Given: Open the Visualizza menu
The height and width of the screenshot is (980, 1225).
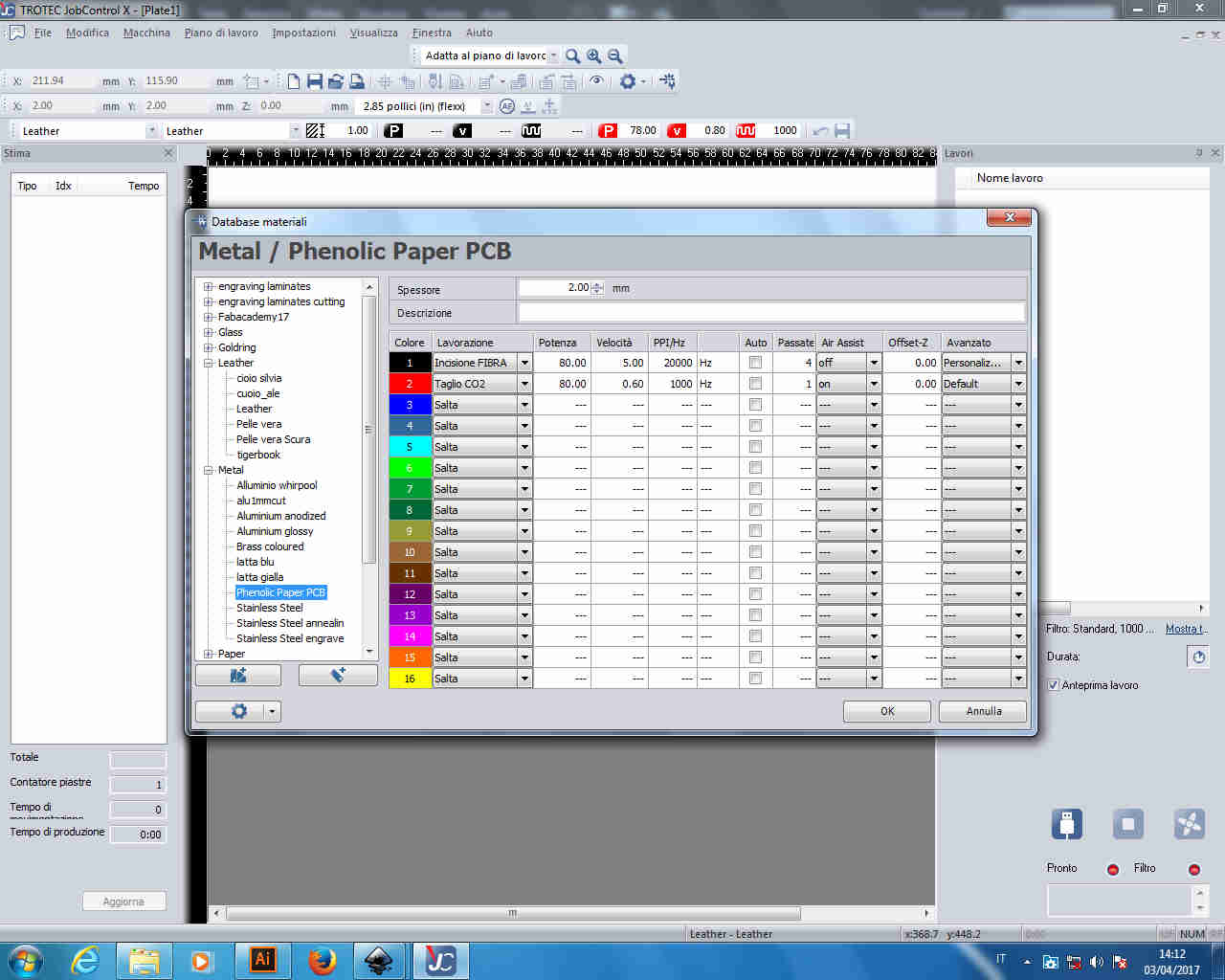Looking at the screenshot, I should point(373,33).
